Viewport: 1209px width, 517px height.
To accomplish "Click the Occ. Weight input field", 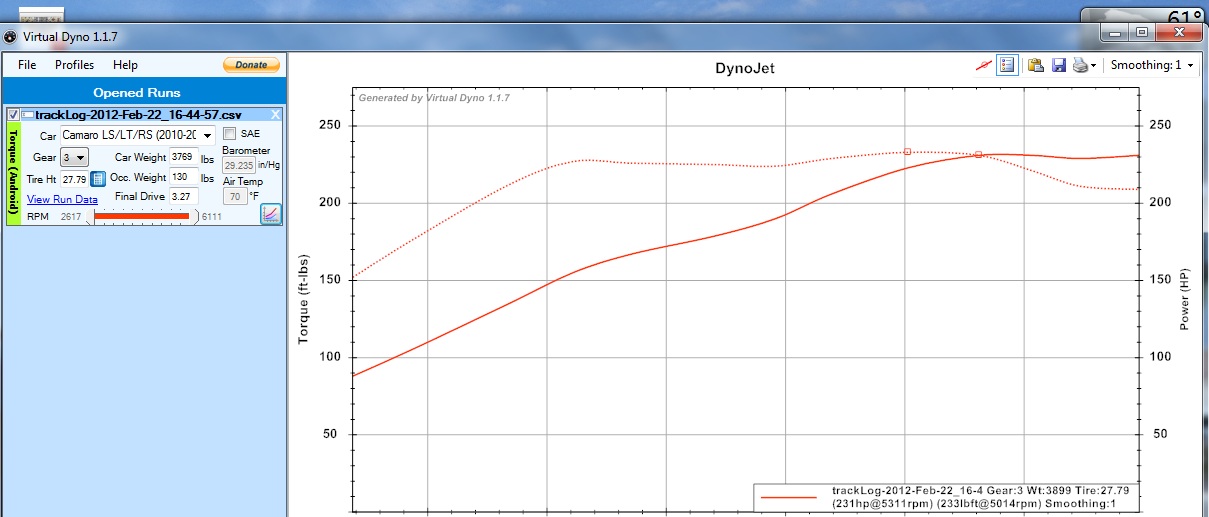I will [x=183, y=177].
